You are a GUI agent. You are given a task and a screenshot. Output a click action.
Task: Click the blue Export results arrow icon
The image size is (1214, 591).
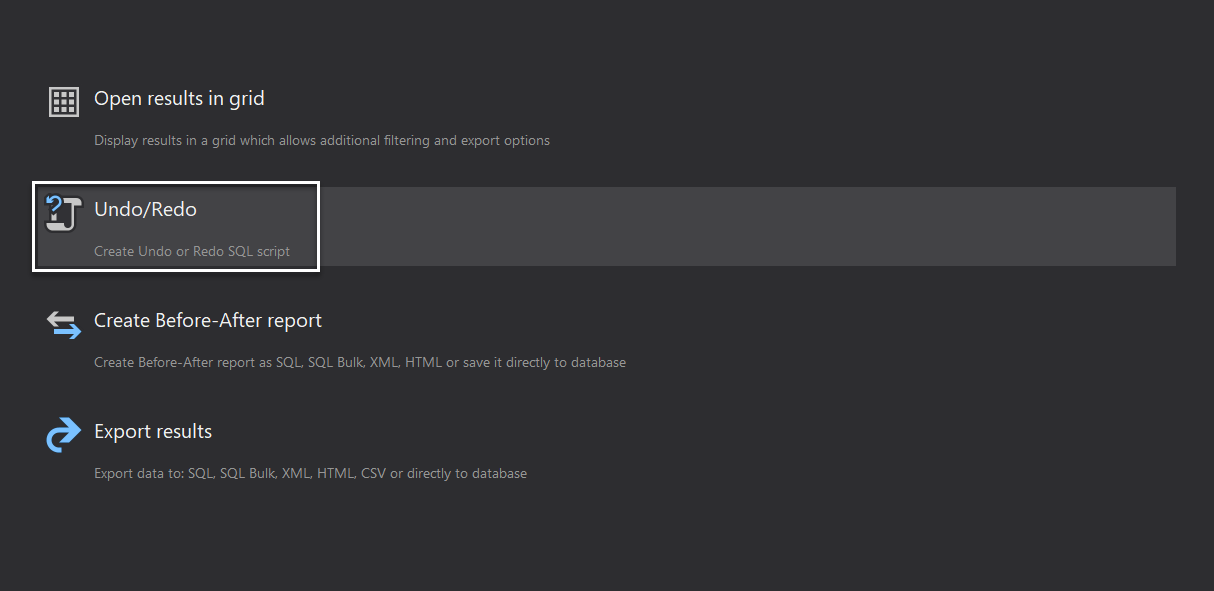[x=64, y=435]
